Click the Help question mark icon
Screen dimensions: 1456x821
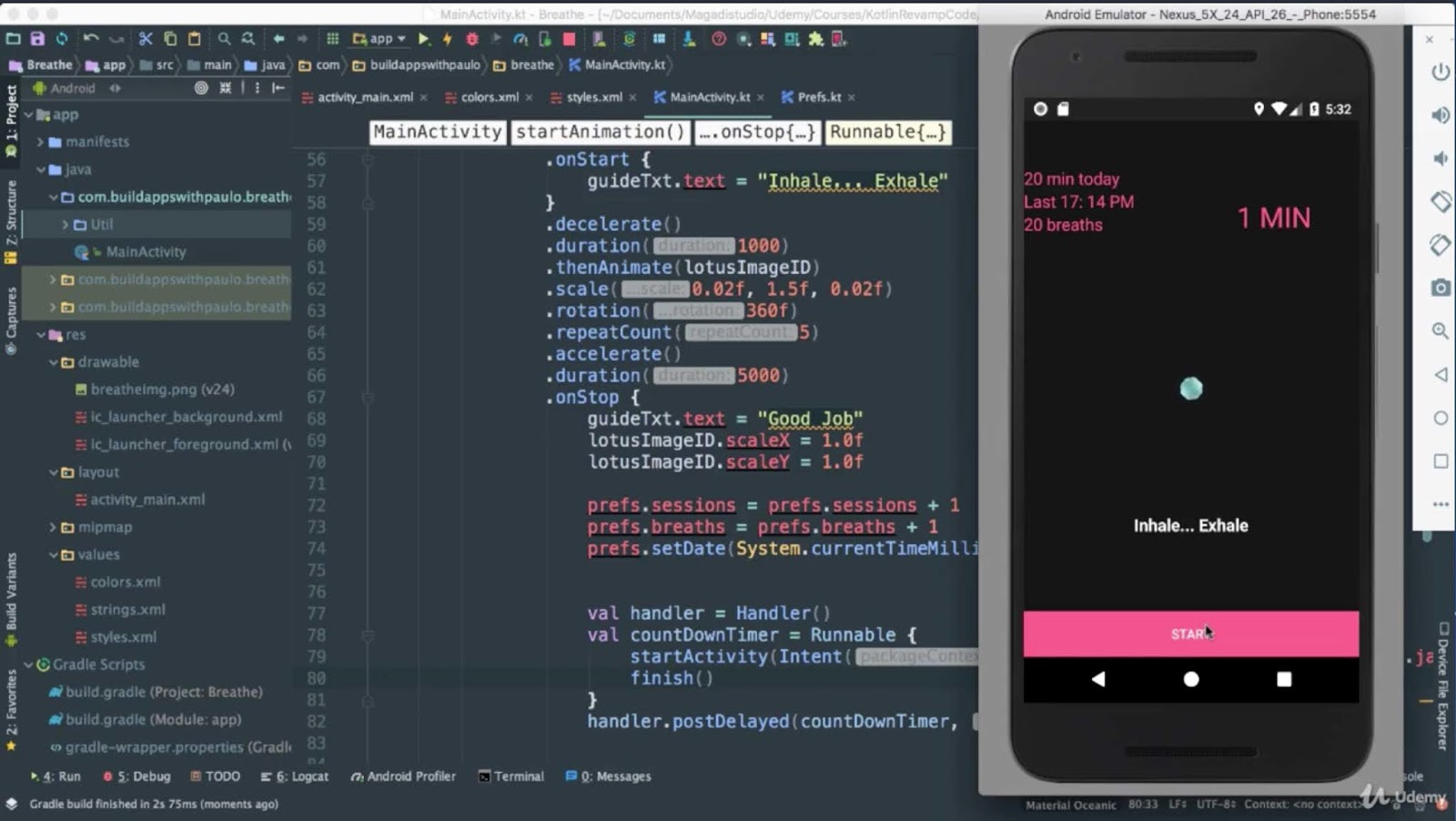point(719,39)
